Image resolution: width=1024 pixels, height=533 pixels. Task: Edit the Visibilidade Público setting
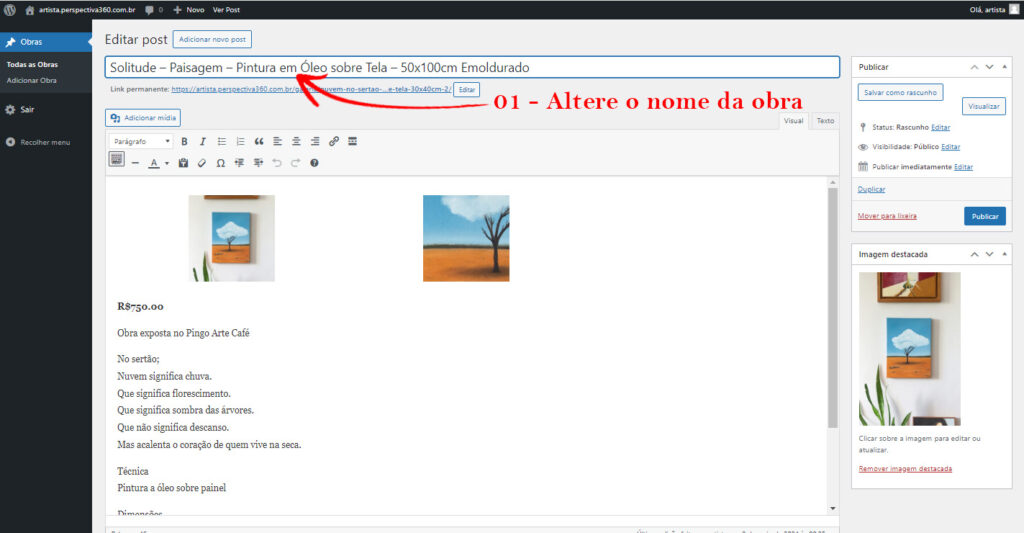pos(950,147)
